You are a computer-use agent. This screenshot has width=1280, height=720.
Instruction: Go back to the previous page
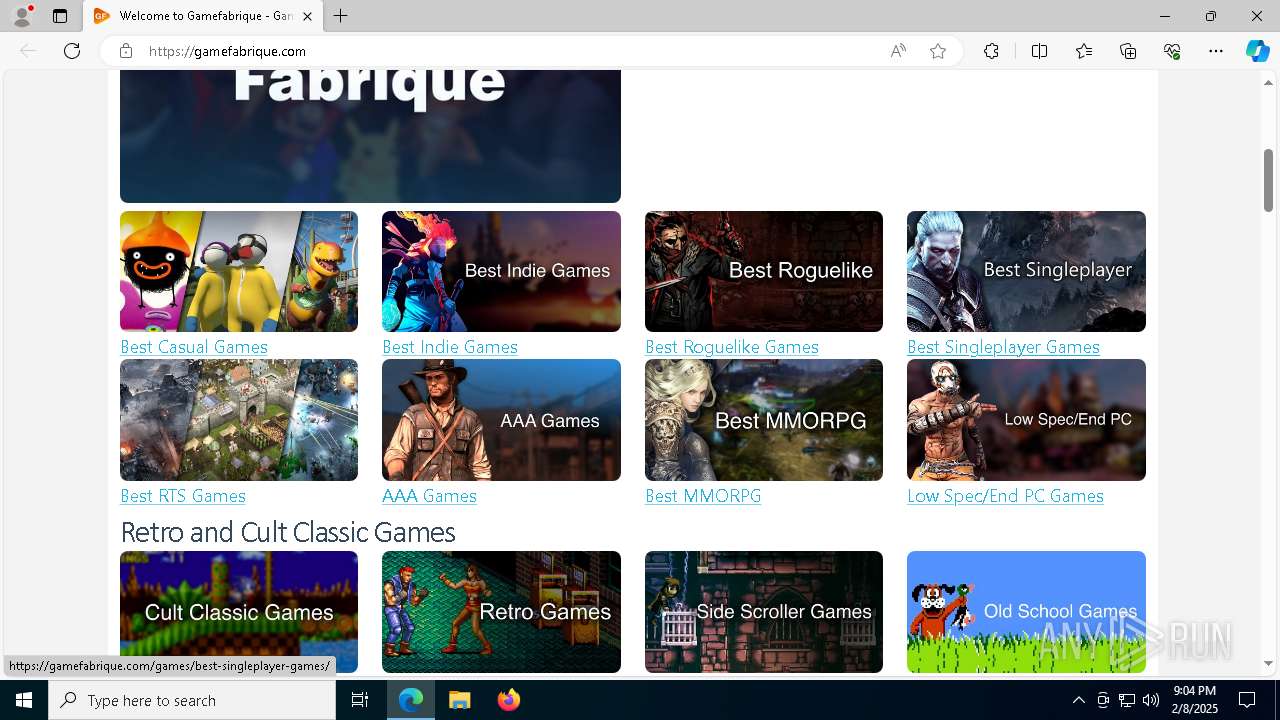[x=28, y=51]
